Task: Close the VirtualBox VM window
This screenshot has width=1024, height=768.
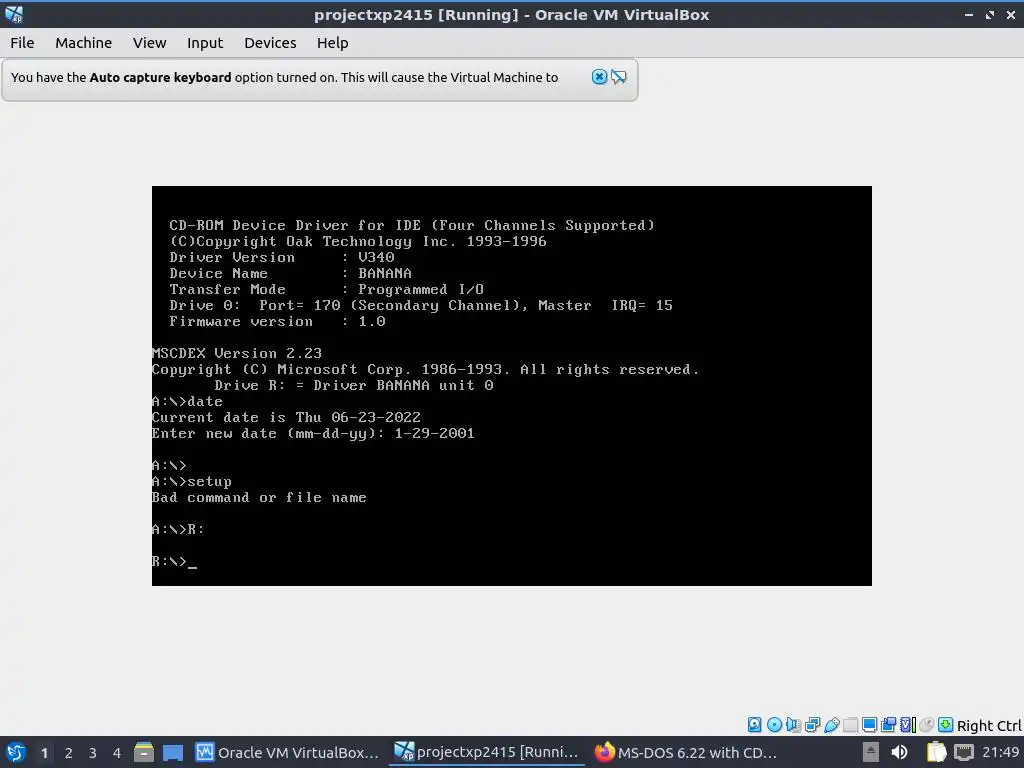Action: [1010, 14]
